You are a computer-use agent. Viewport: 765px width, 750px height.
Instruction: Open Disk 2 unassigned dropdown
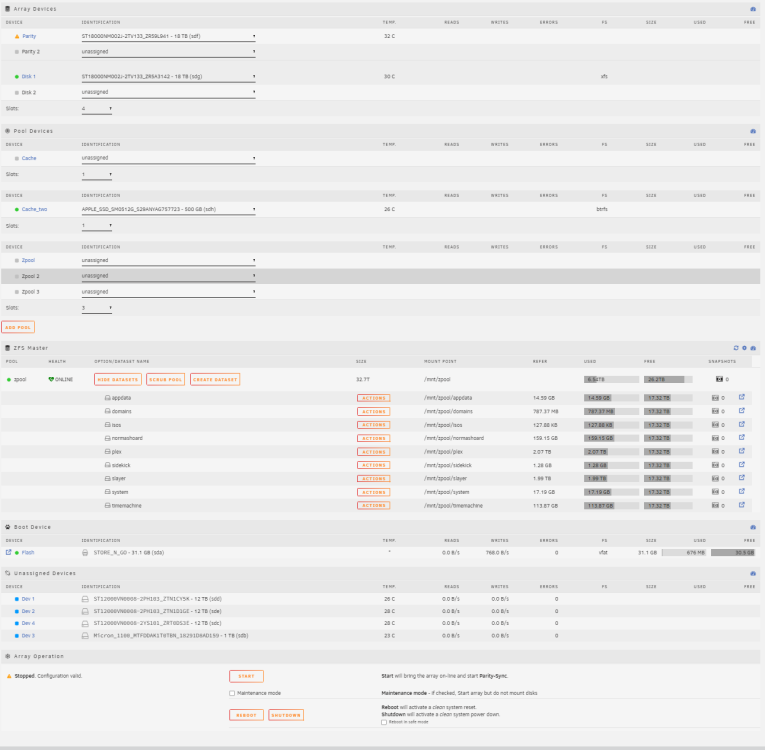[x=168, y=92]
